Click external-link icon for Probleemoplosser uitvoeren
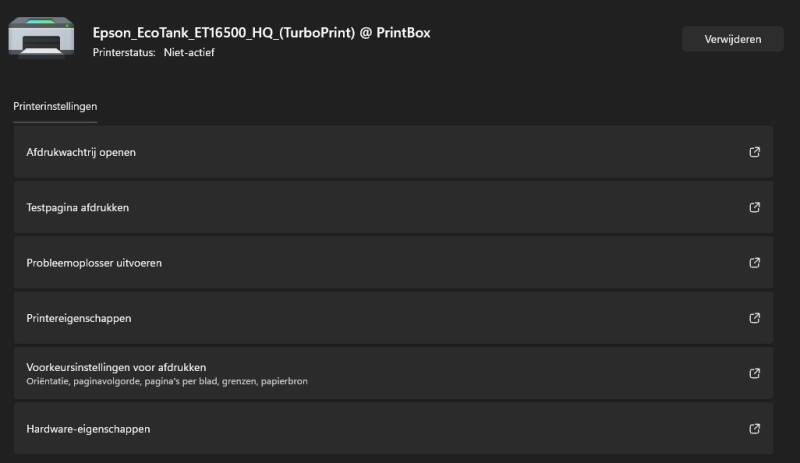Viewport: 800px width, 463px height. (x=754, y=263)
